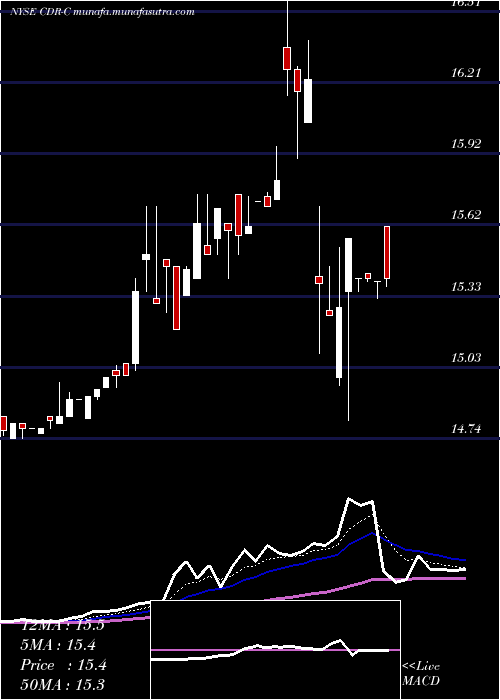Click the 12MA value label

62,625
